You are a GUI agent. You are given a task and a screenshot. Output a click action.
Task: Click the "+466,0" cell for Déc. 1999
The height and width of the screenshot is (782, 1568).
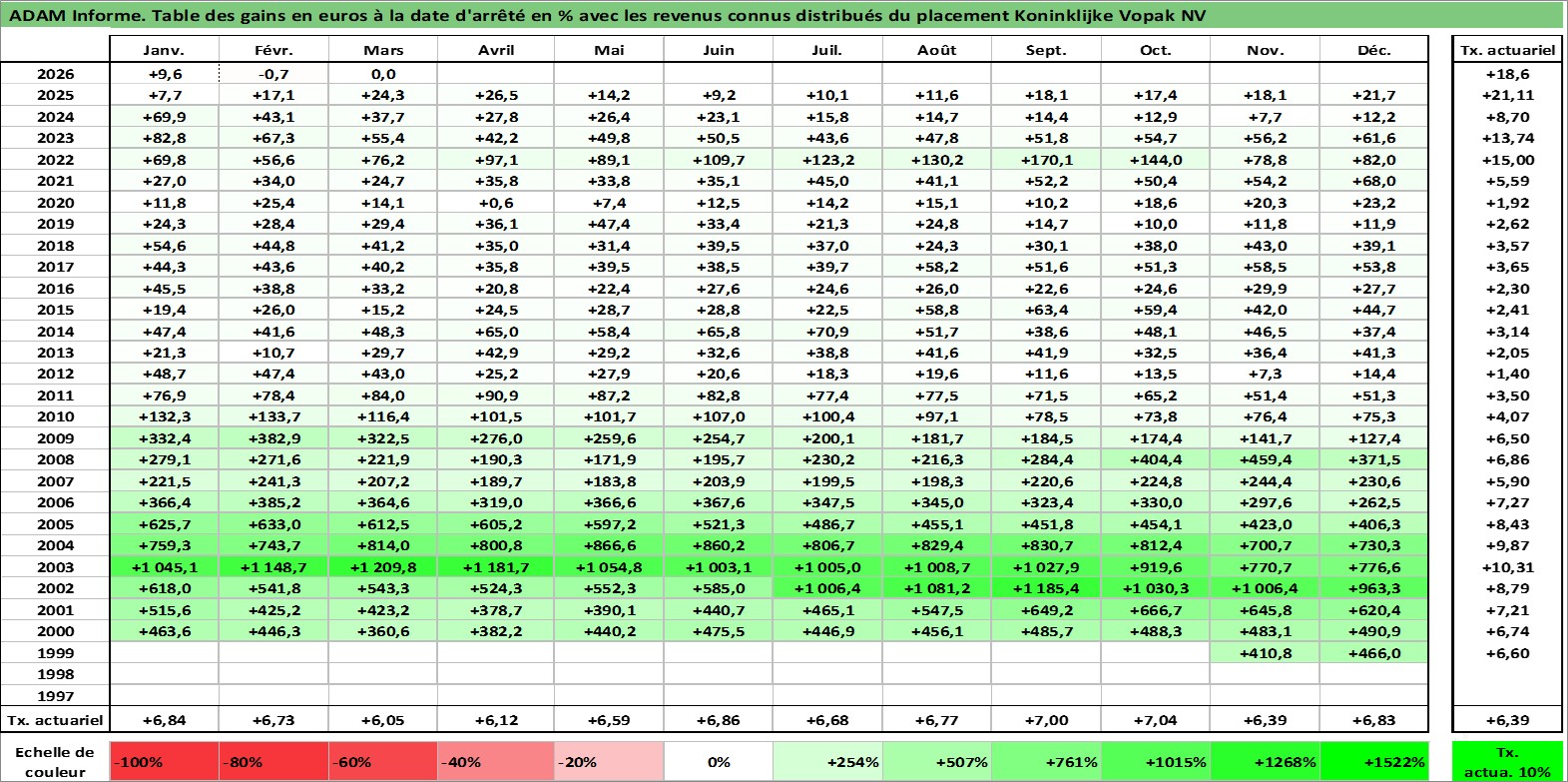point(1374,653)
